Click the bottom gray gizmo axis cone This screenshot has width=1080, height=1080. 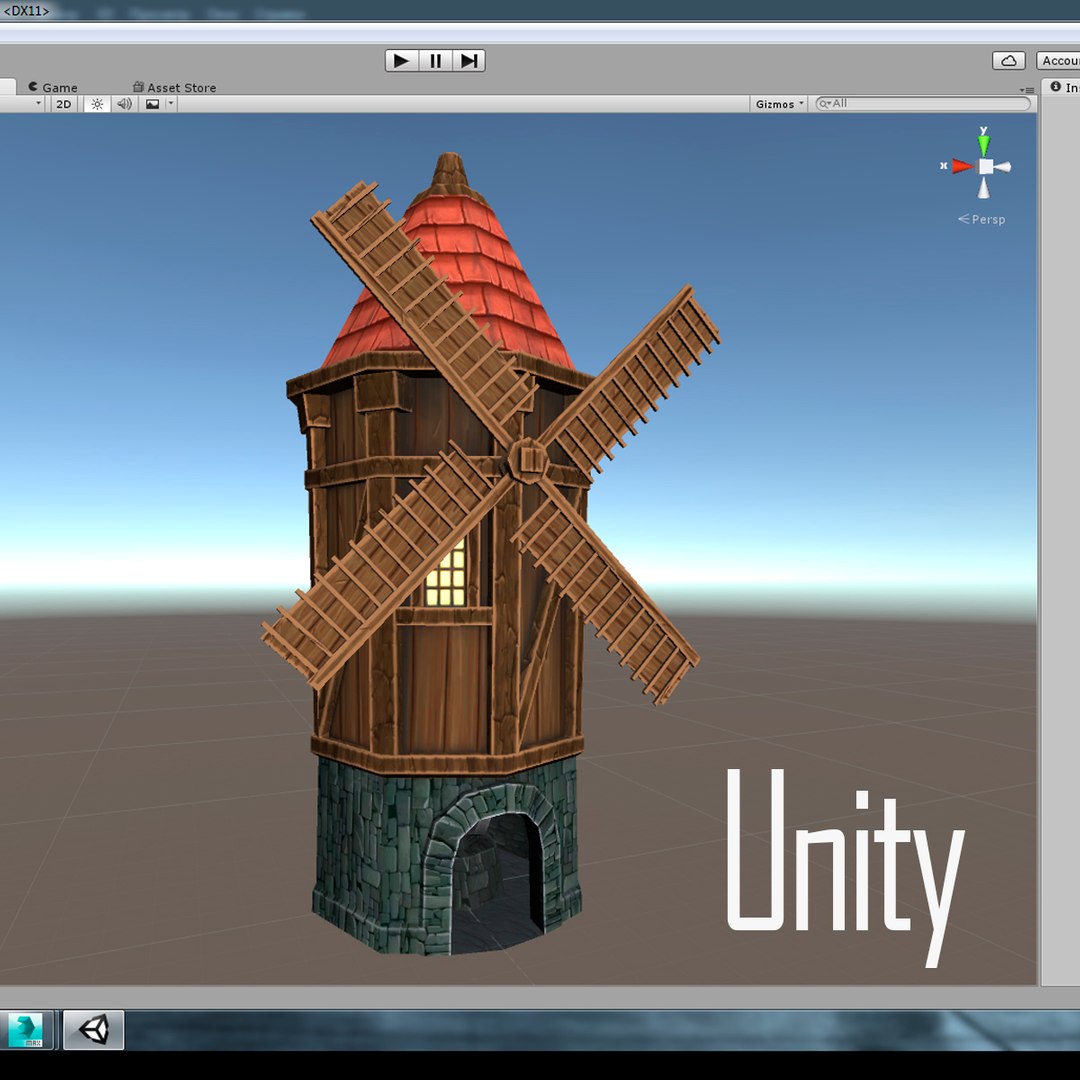point(984,188)
